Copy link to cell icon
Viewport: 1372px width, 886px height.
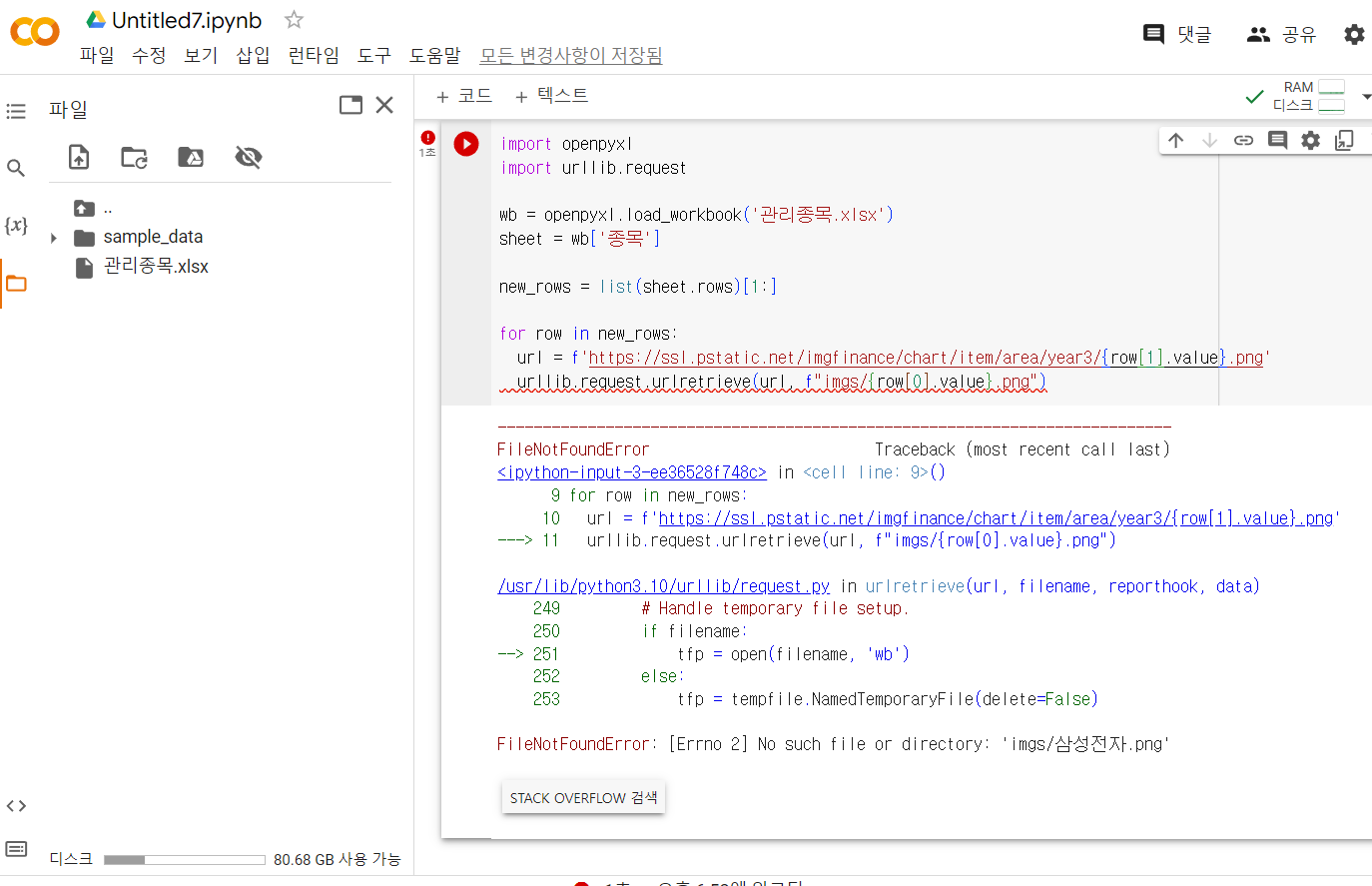tap(1243, 141)
